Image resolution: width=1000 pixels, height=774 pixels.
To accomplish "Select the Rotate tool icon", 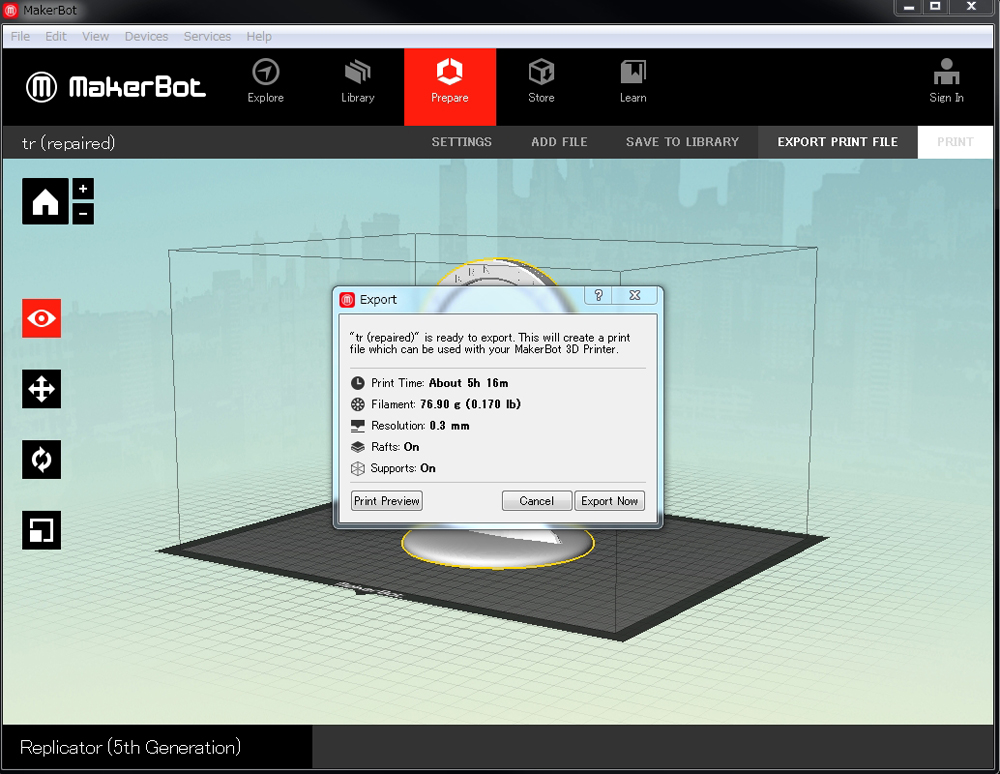I will pos(42,460).
